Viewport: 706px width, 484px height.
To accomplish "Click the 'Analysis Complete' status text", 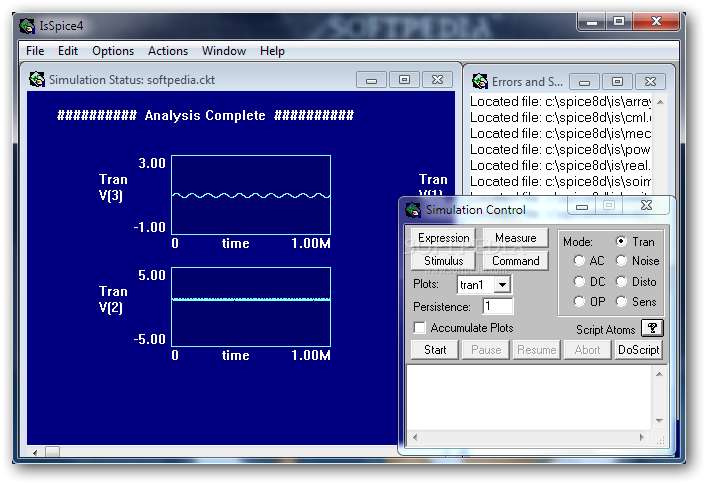I will tap(205, 116).
